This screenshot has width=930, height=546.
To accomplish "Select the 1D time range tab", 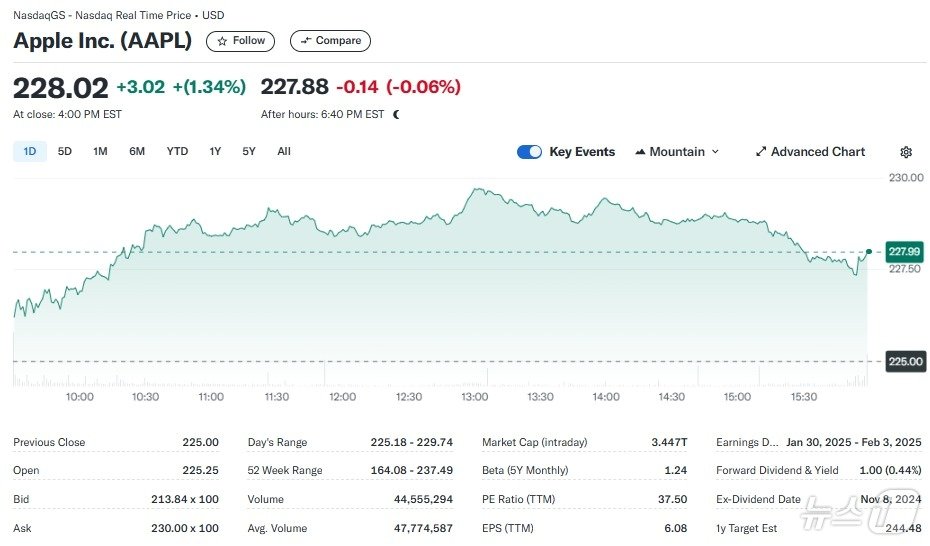I will click(x=30, y=152).
